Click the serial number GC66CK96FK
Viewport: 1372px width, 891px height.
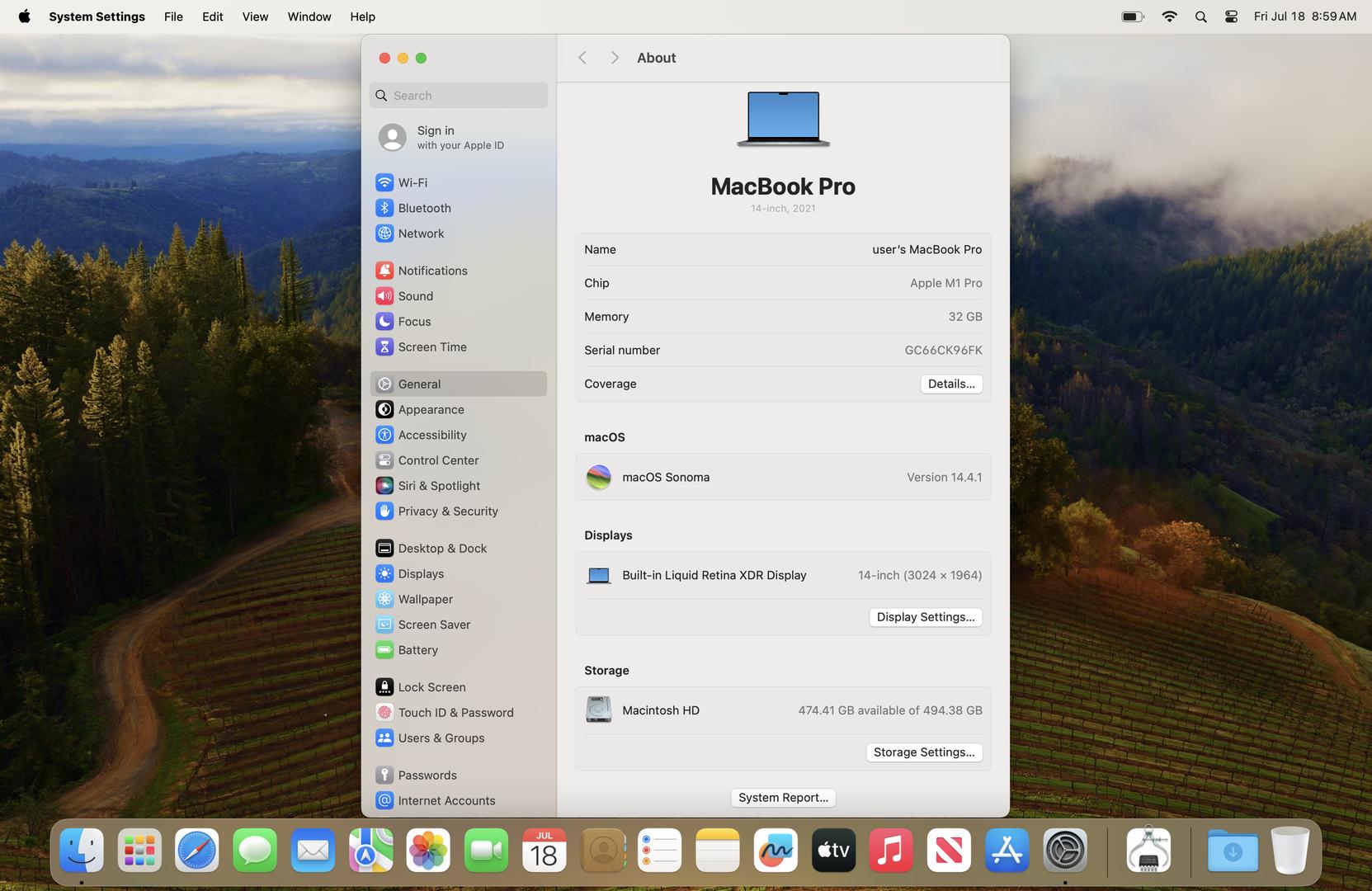(943, 350)
